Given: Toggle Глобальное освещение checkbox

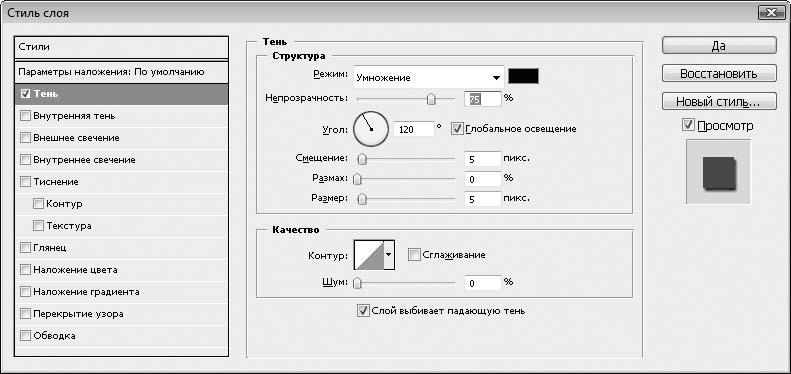Looking at the screenshot, I should coord(458,129).
